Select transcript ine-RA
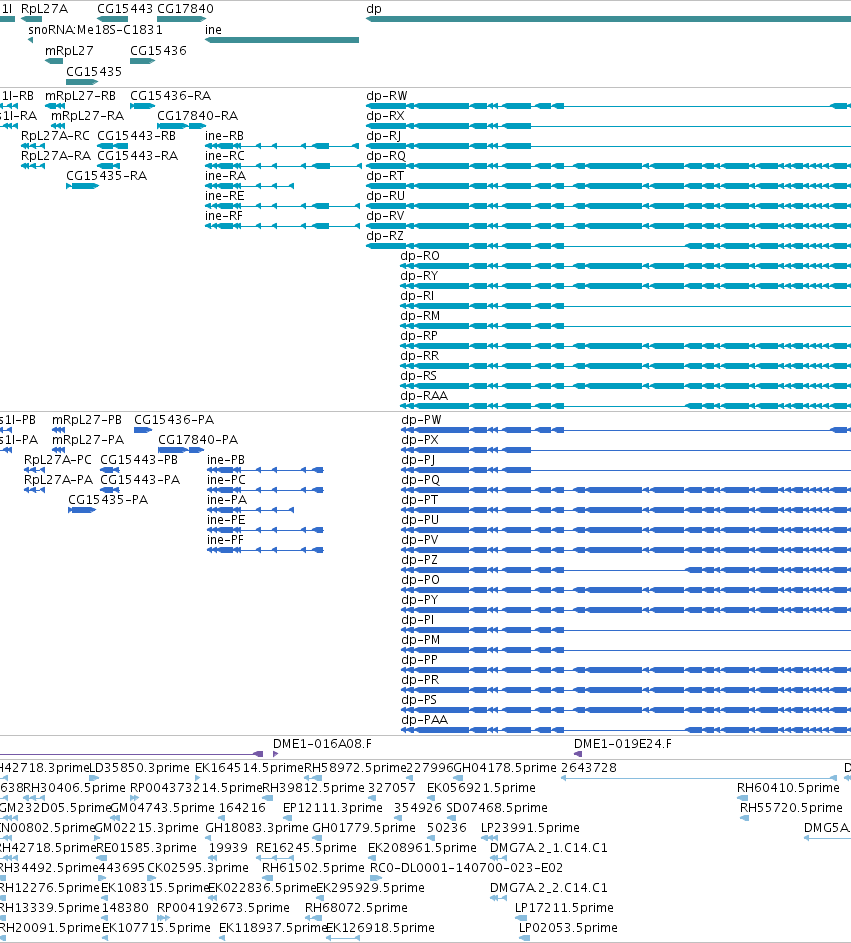Viewport: 851px width, 943px height. point(226,176)
